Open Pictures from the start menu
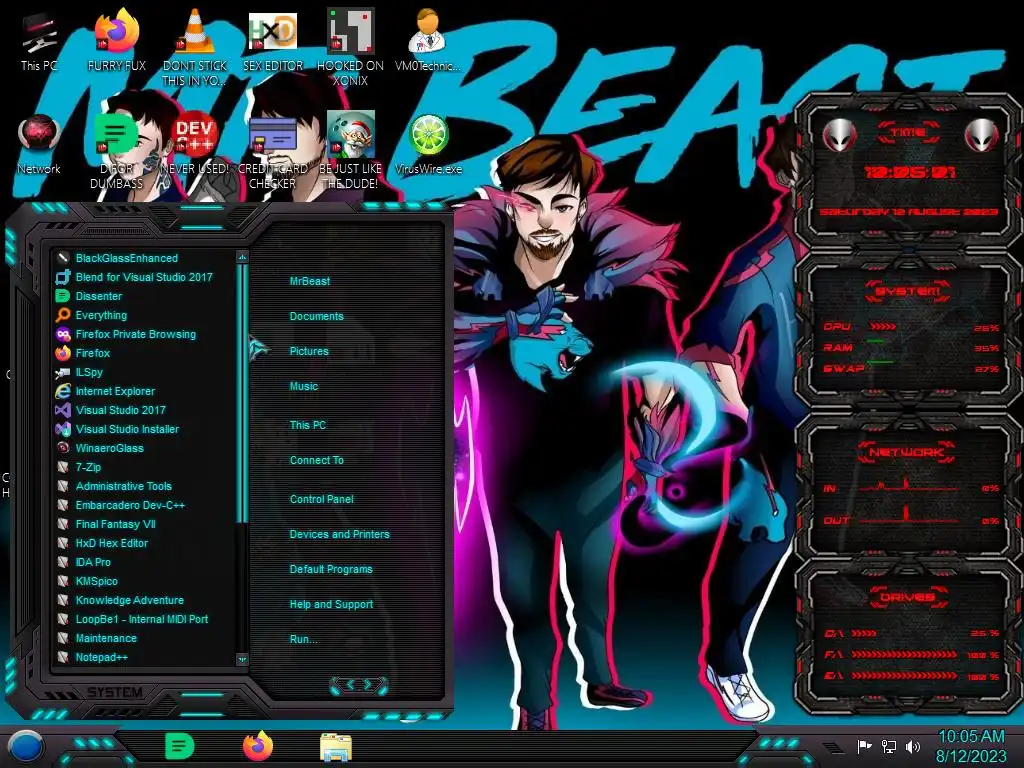 click(x=309, y=351)
